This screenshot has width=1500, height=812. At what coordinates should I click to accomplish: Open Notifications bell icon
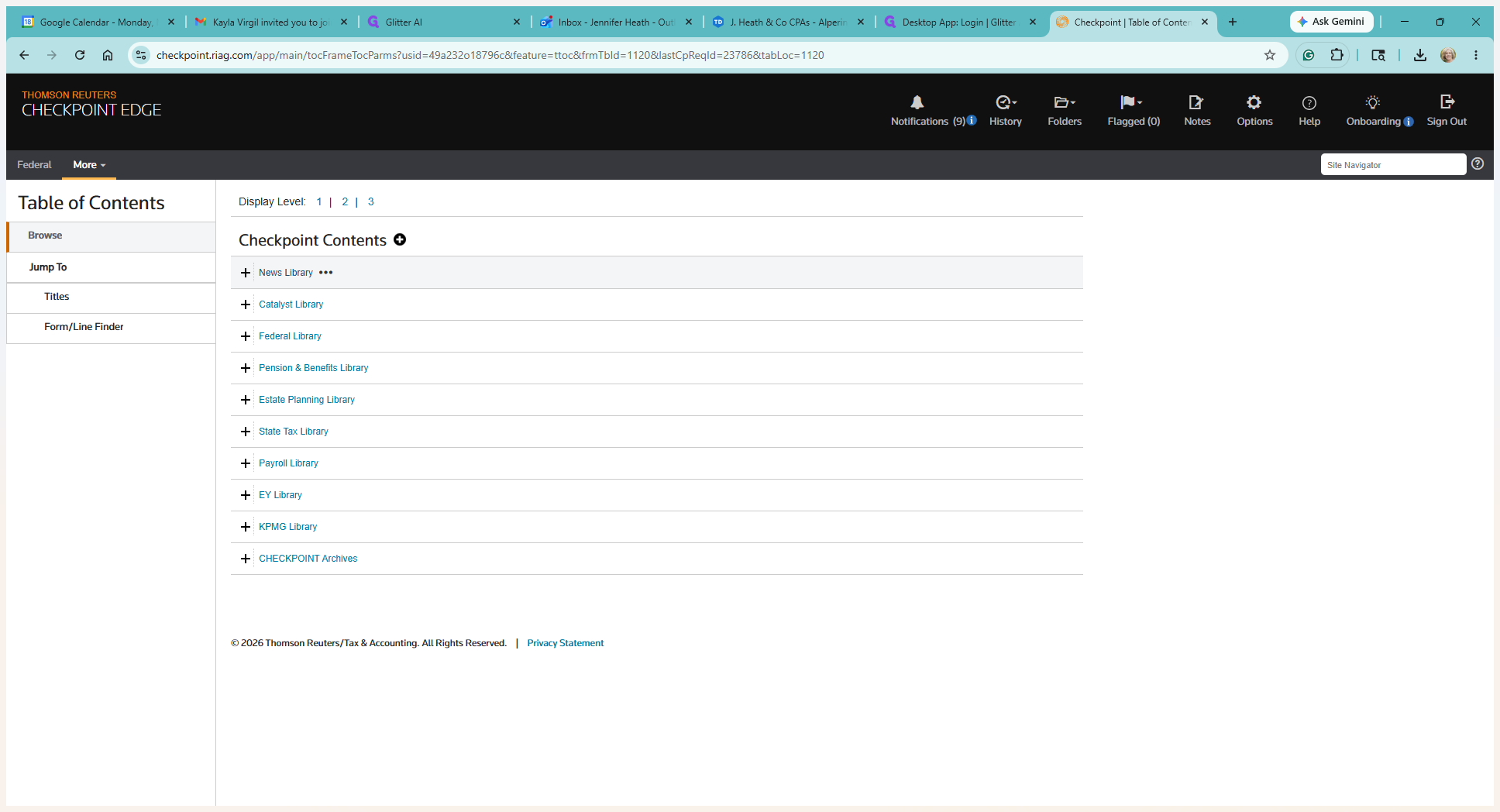(x=917, y=102)
